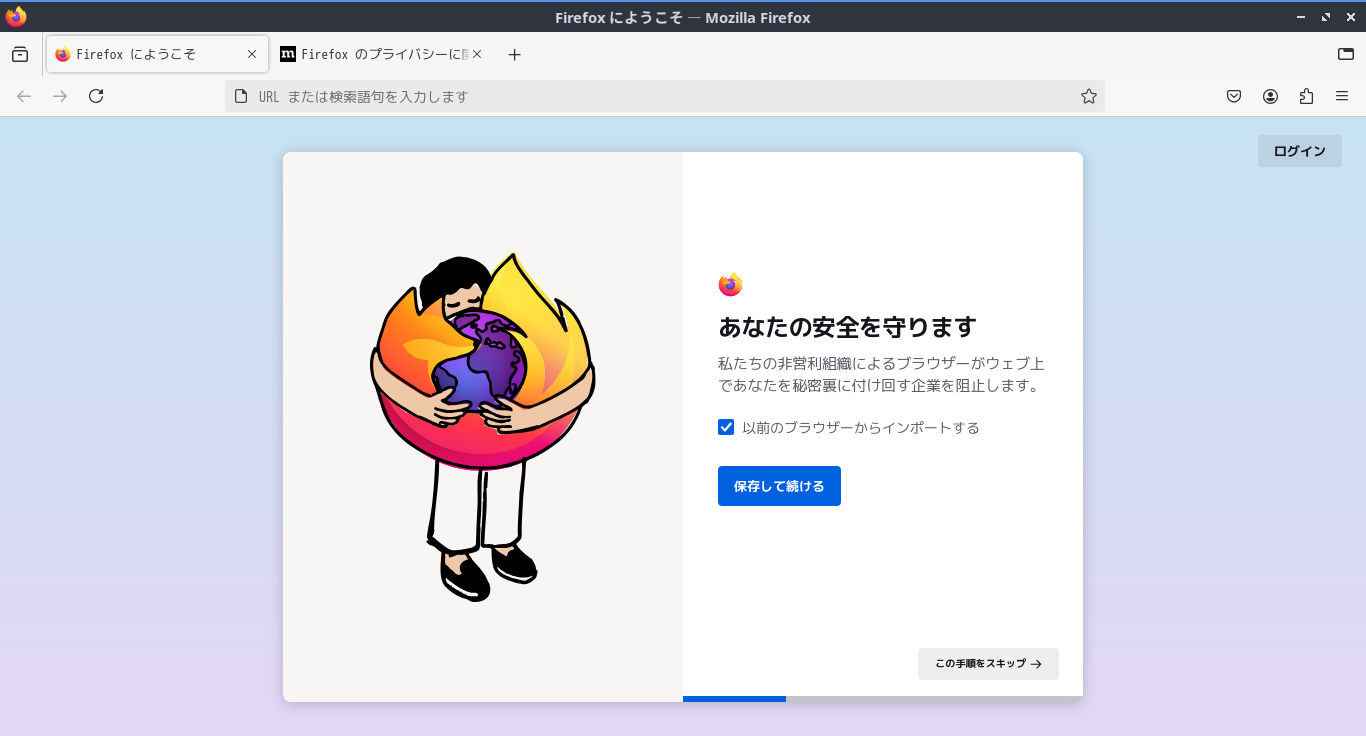Click the Firefox logo in title bar
Image resolution: width=1366 pixels, height=736 pixels.
click(x=16, y=17)
